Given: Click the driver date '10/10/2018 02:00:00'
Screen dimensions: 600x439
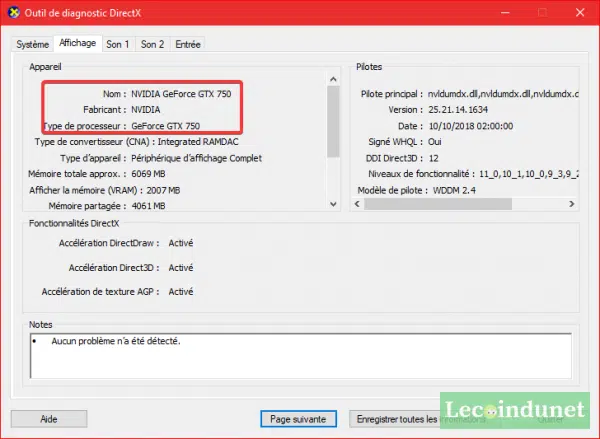Looking at the screenshot, I should pyautogui.click(x=471, y=126).
